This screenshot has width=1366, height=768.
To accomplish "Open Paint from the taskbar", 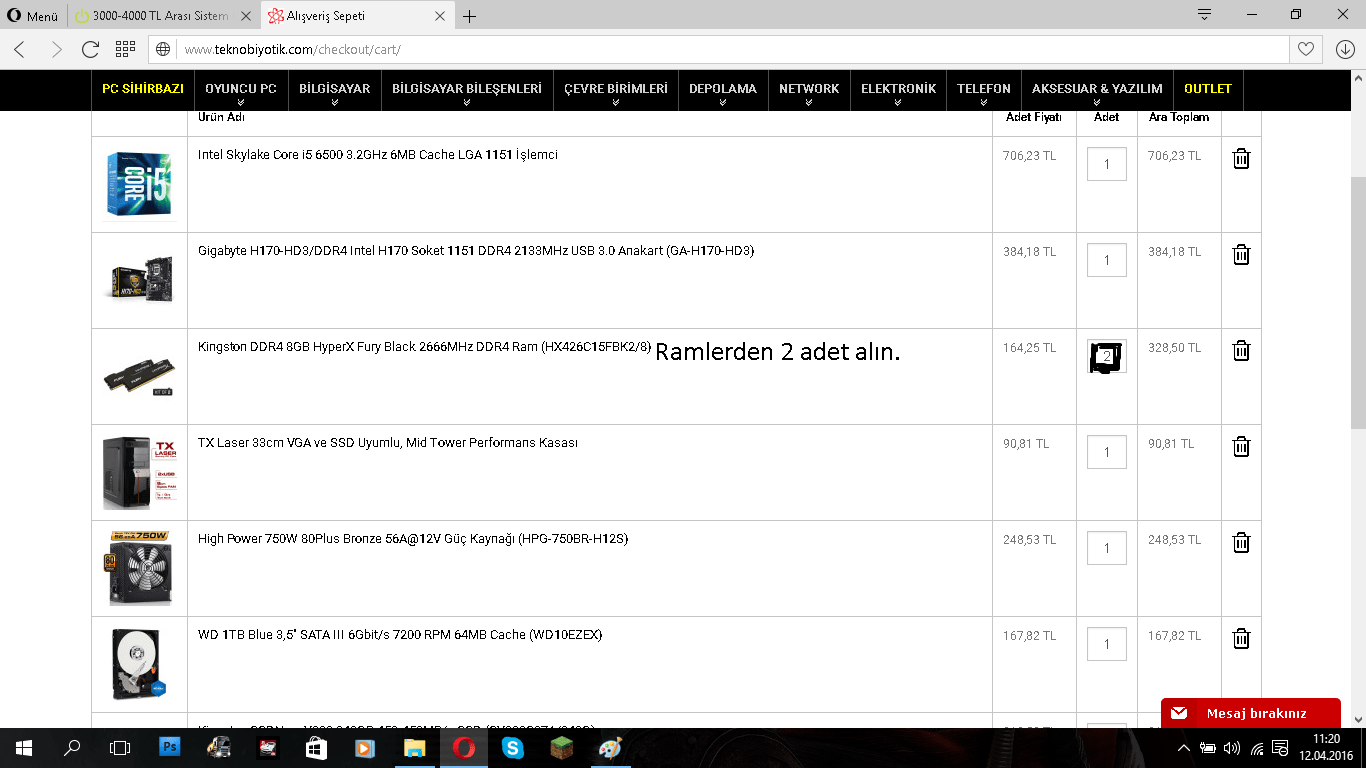I will 610,747.
